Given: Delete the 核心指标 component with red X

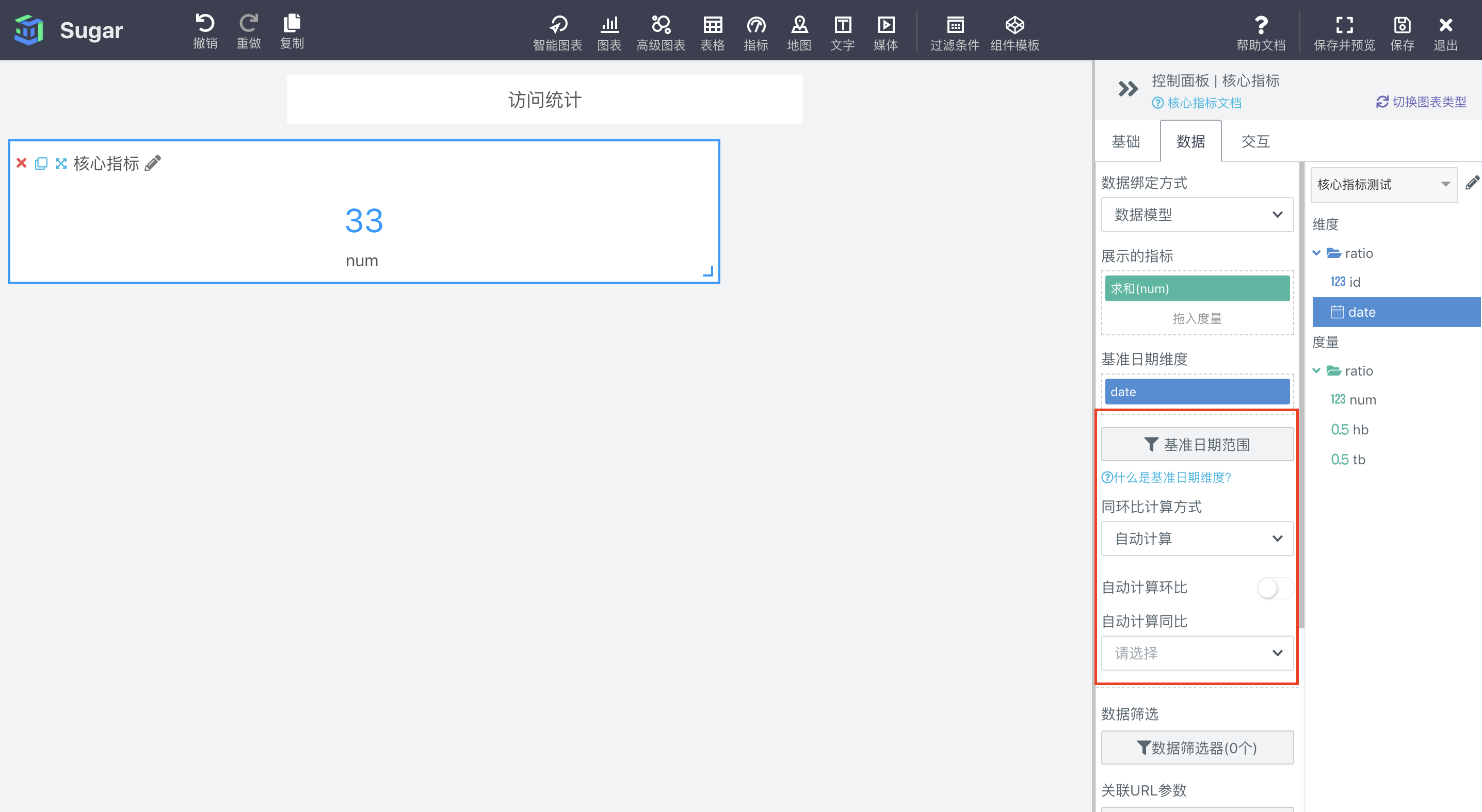Looking at the screenshot, I should 21,164.
